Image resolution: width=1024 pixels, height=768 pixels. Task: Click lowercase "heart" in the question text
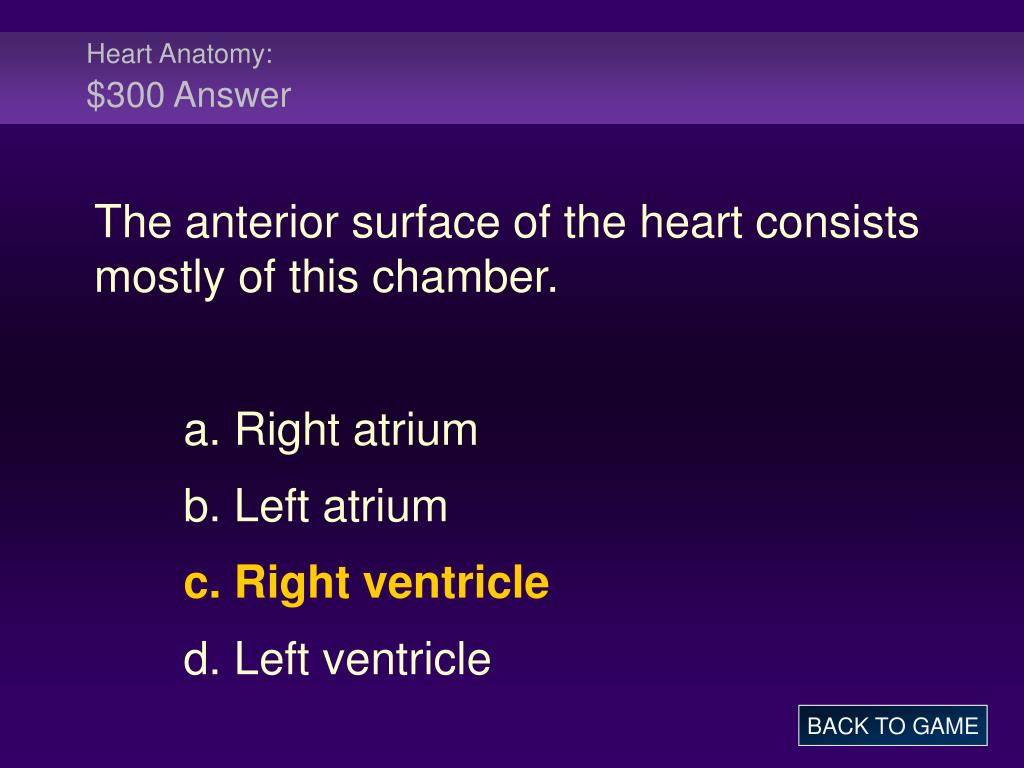click(x=692, y=222)
